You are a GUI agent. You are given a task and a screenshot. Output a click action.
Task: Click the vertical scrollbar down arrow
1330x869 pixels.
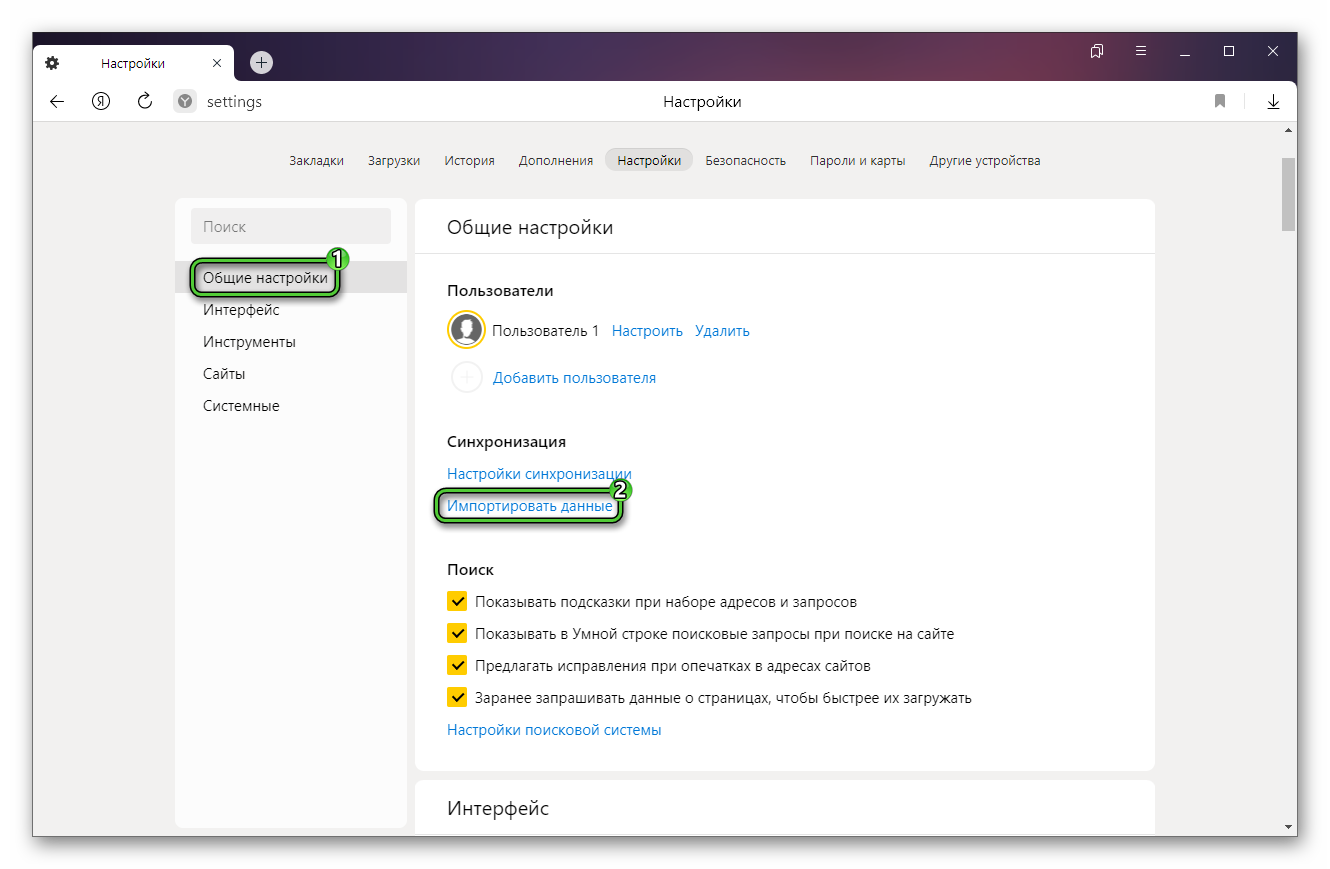[x=1289, y=827]
